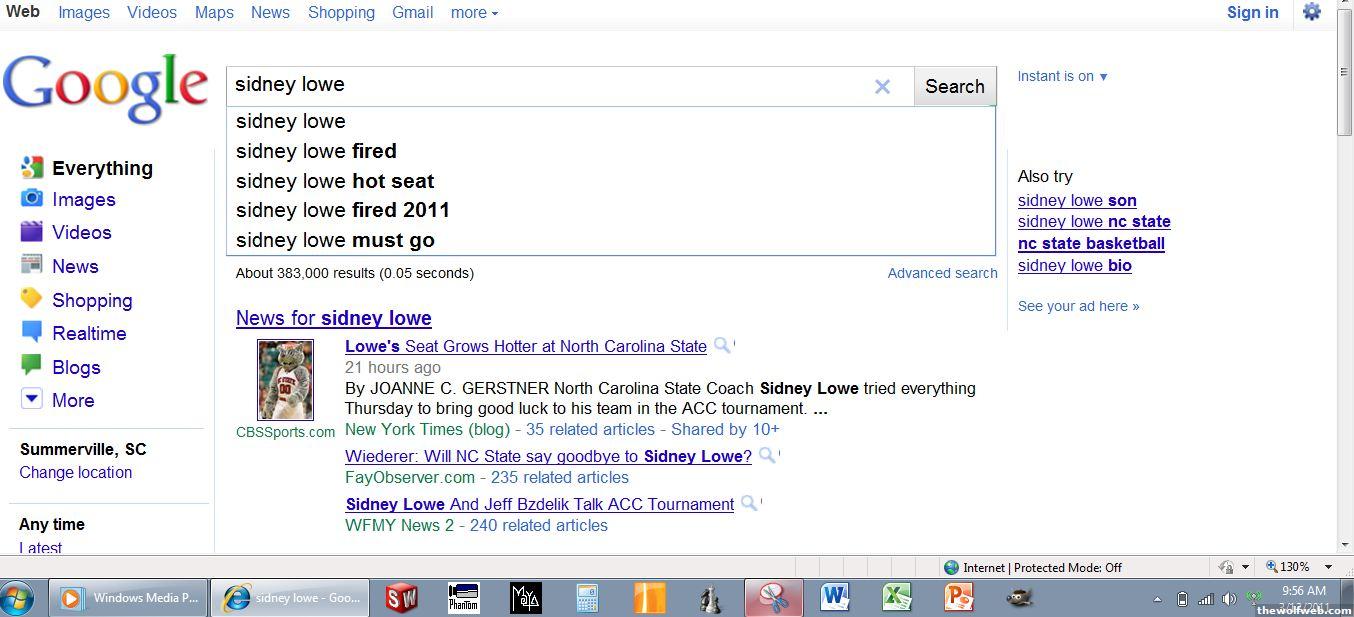This screenshot has width=1354, height=617.
Task: Click the Google settings gear icon
Action: (1312, 12)
